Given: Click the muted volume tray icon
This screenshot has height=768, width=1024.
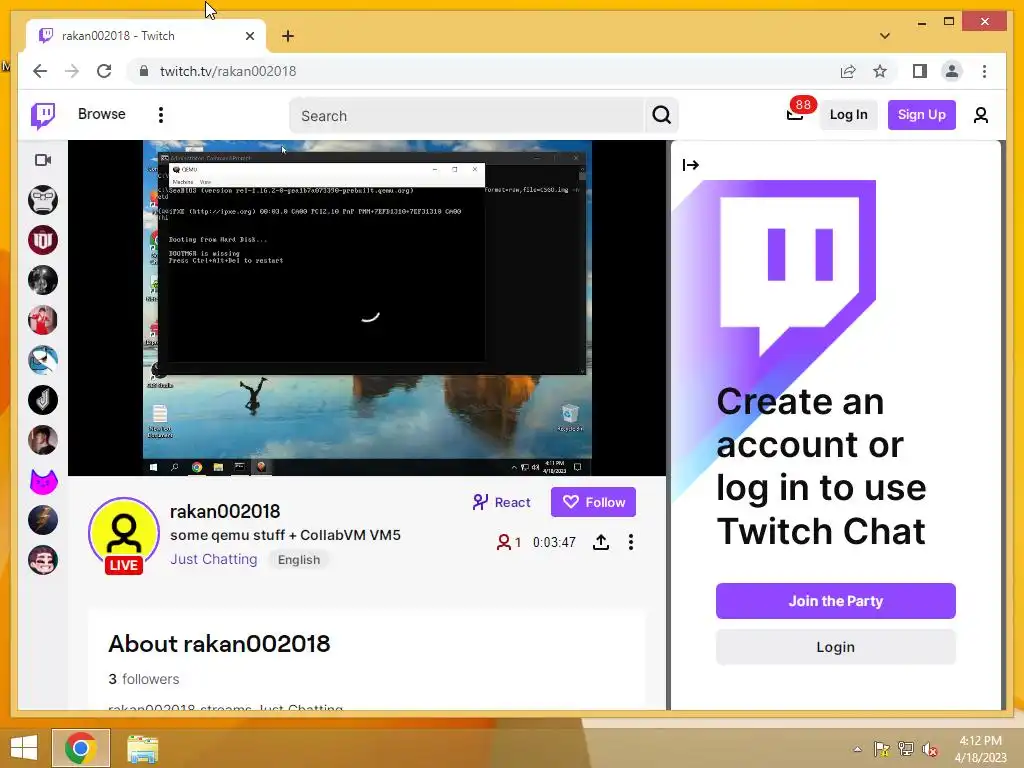Looking at the screenshot, I should tap(929, 749).
